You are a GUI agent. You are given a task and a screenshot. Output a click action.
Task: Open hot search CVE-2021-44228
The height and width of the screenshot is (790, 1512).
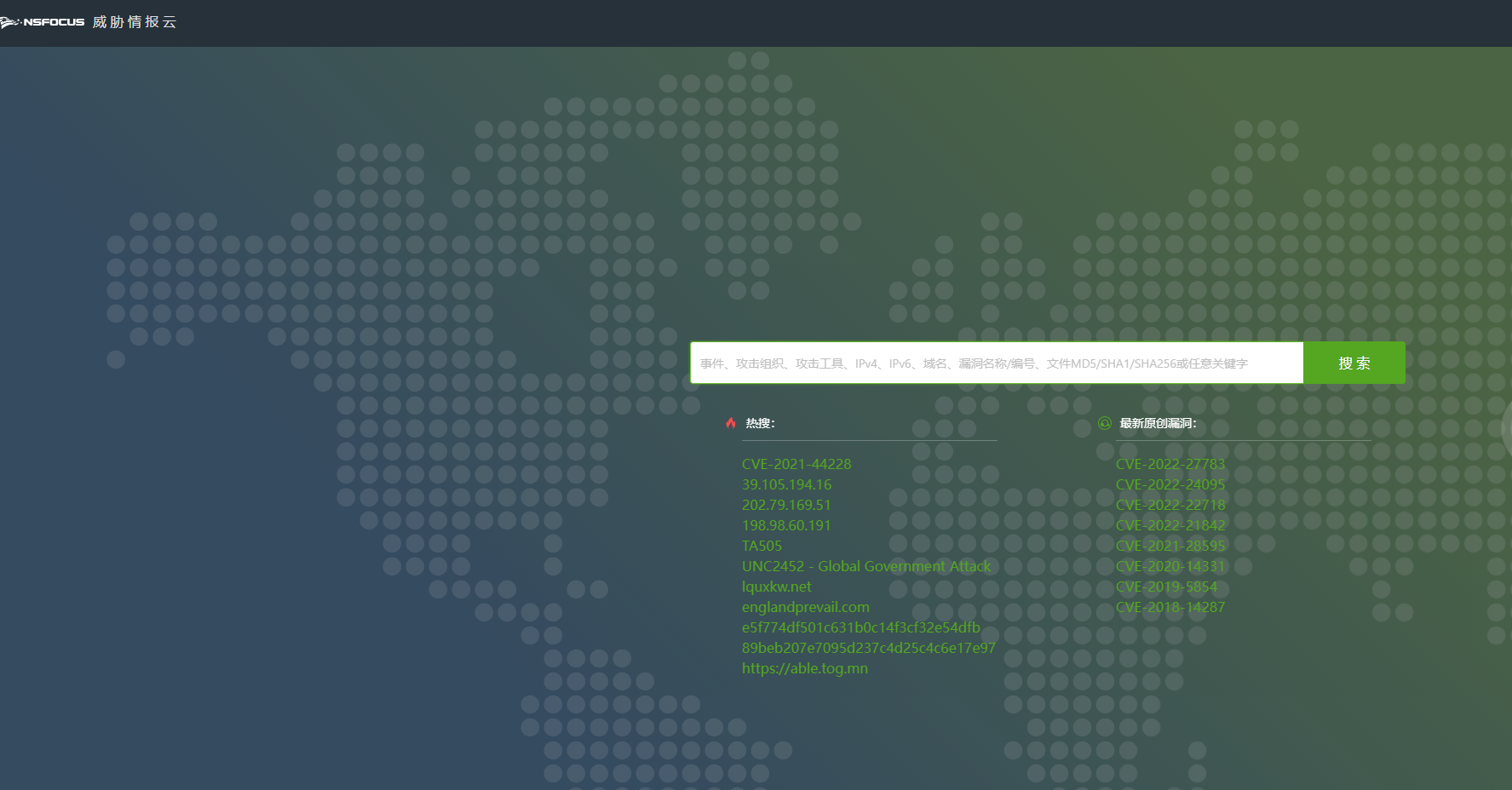pyautogui.click(x=796, y=464)
